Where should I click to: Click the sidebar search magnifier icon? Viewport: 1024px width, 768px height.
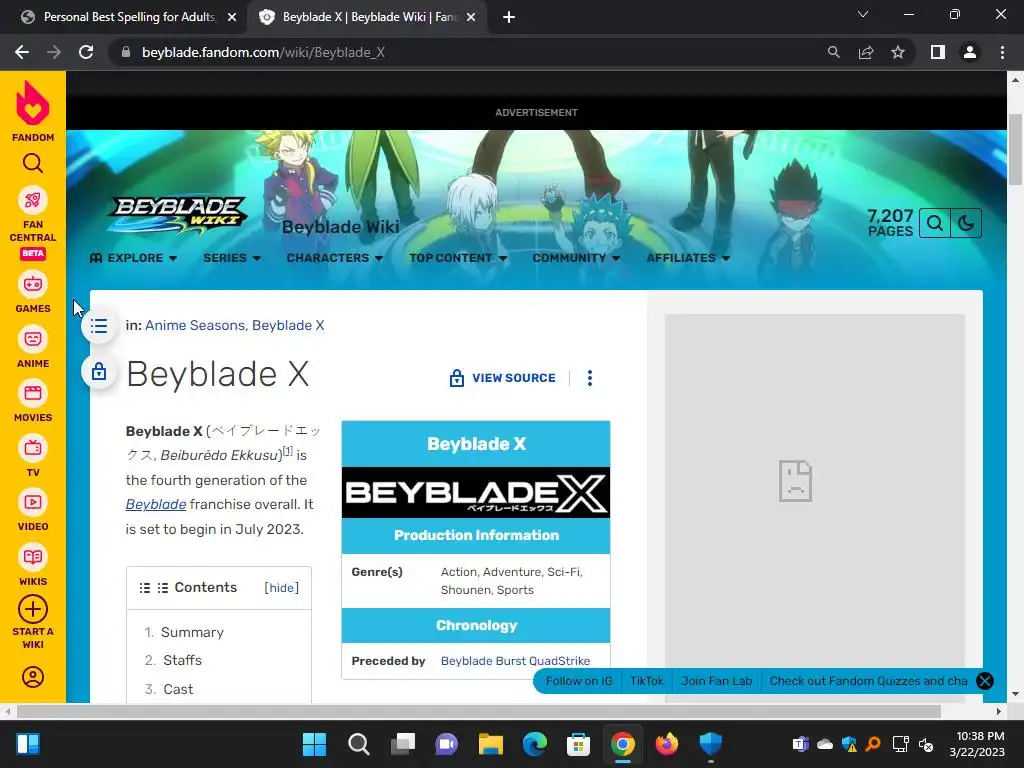point(33,163)
